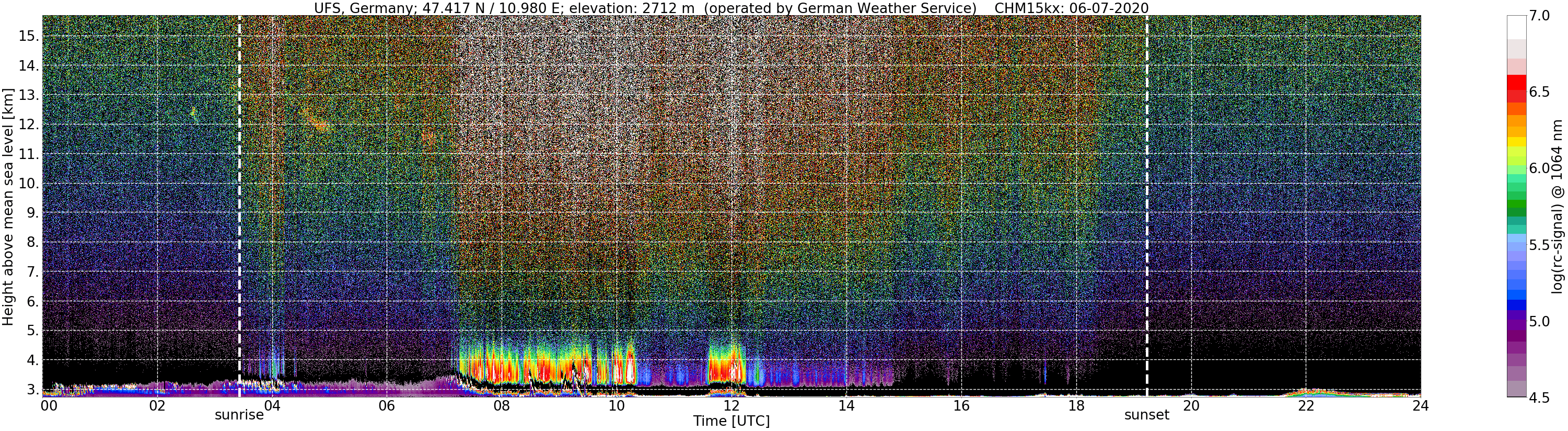This screenshot has width=1568, height=431.
Task: Click the height axis tick '6.'
Action: coord(32,301)
